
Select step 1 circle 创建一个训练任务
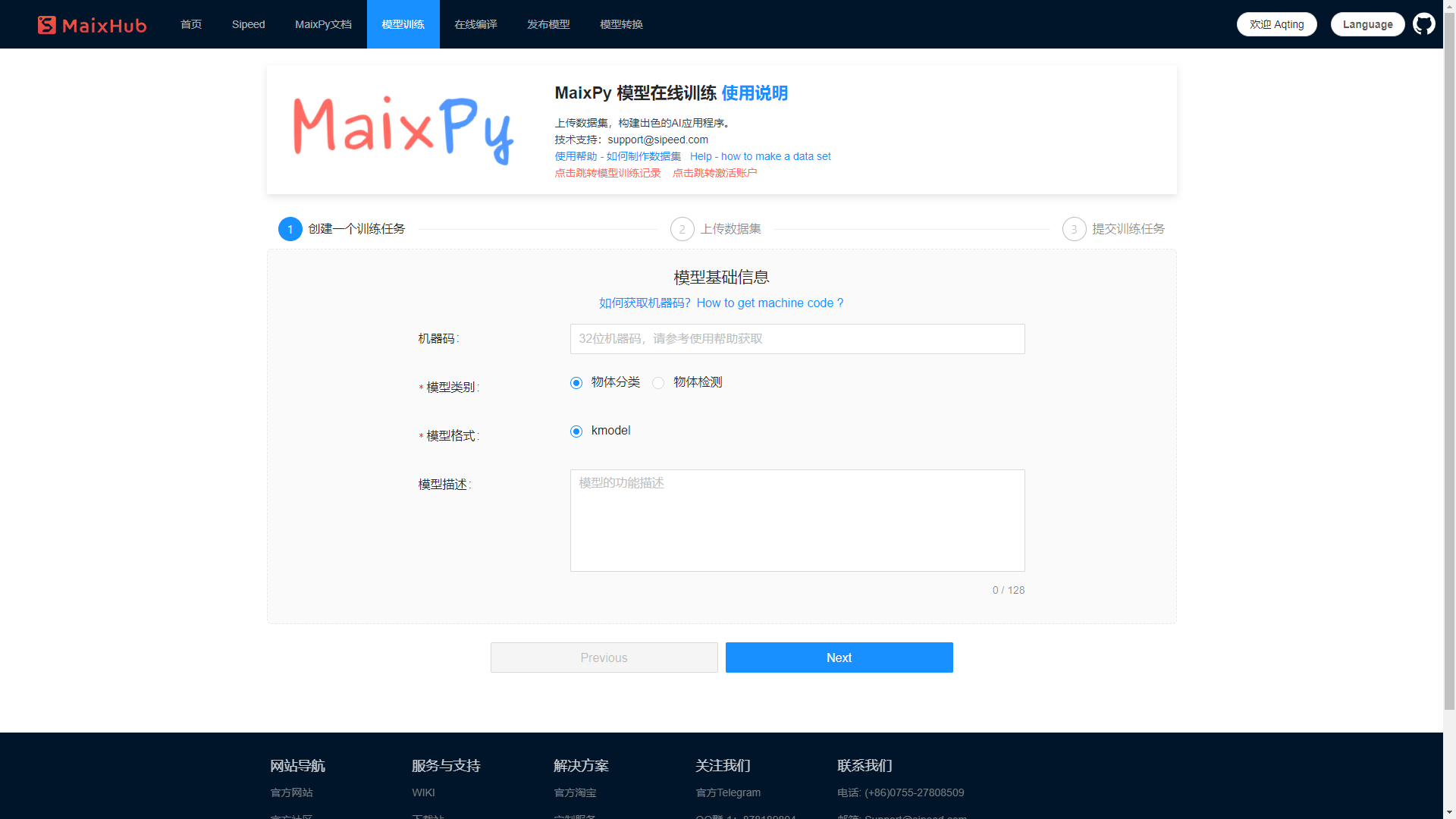[x=290, y=229]
